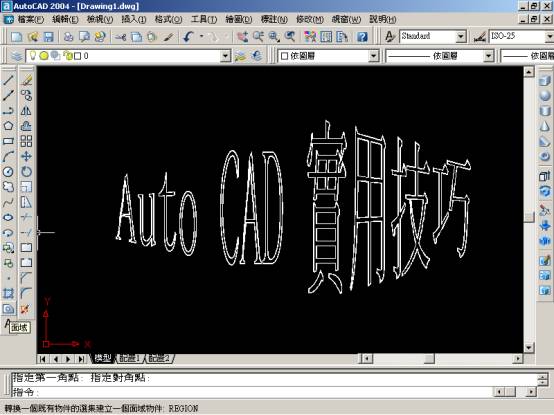The width and height of the screenshot is (554, 415).
Task: Expand the layer 0 dropdown list
Action: [x=225, y=56]
